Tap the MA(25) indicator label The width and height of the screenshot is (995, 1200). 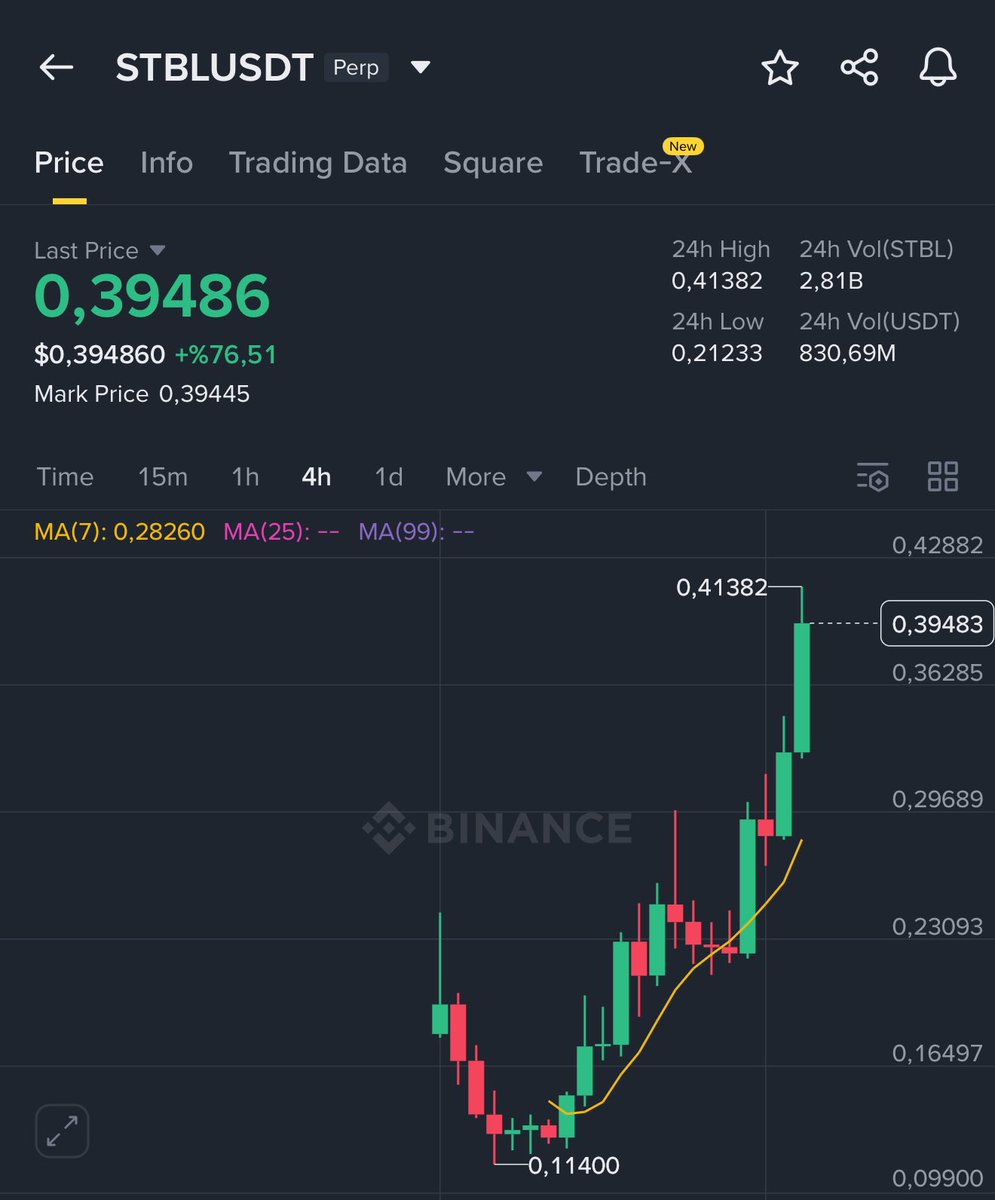click(x=281, y=531)
